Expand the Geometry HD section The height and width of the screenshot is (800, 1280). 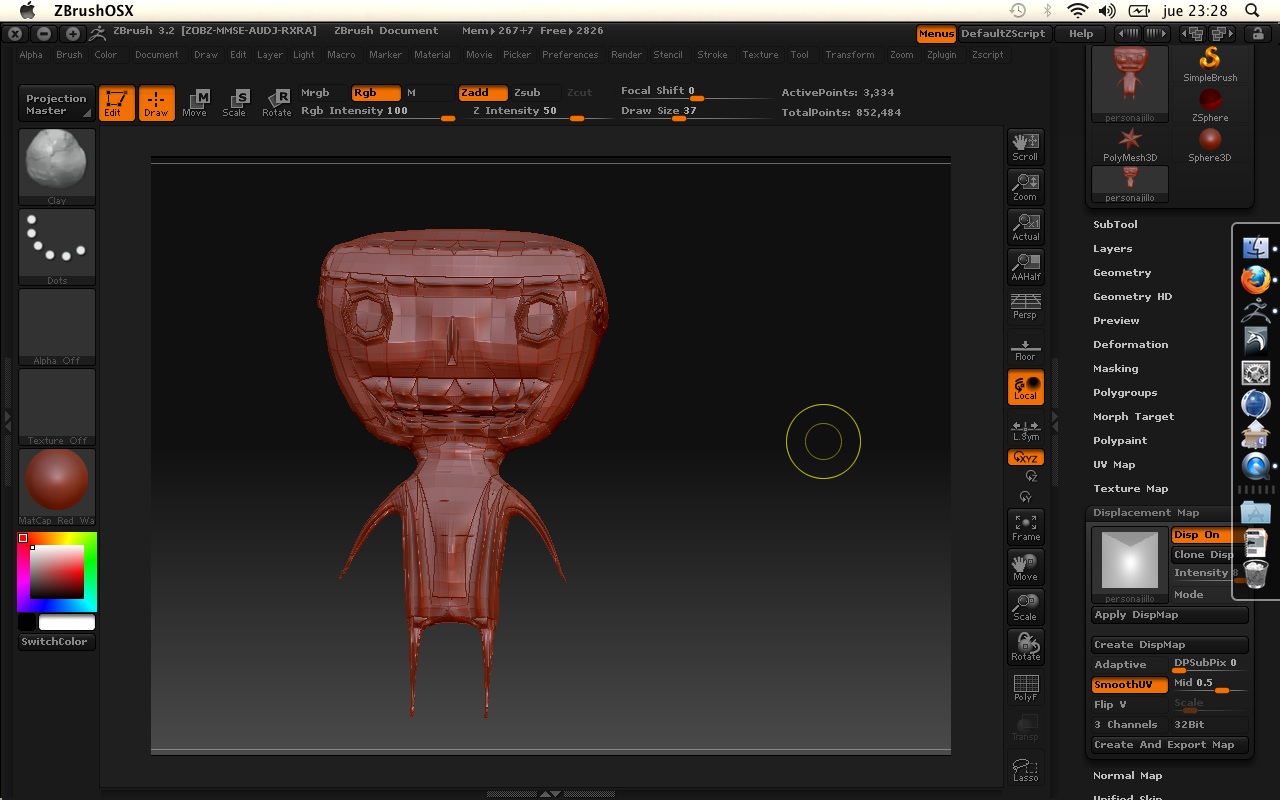point(1132,296)
